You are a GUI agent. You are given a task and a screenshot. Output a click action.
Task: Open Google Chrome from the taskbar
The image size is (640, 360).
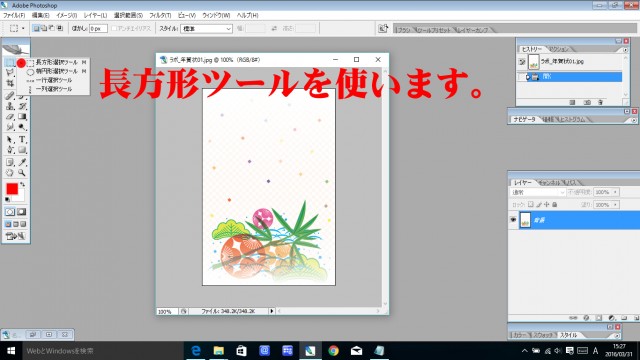click(333, 351)
